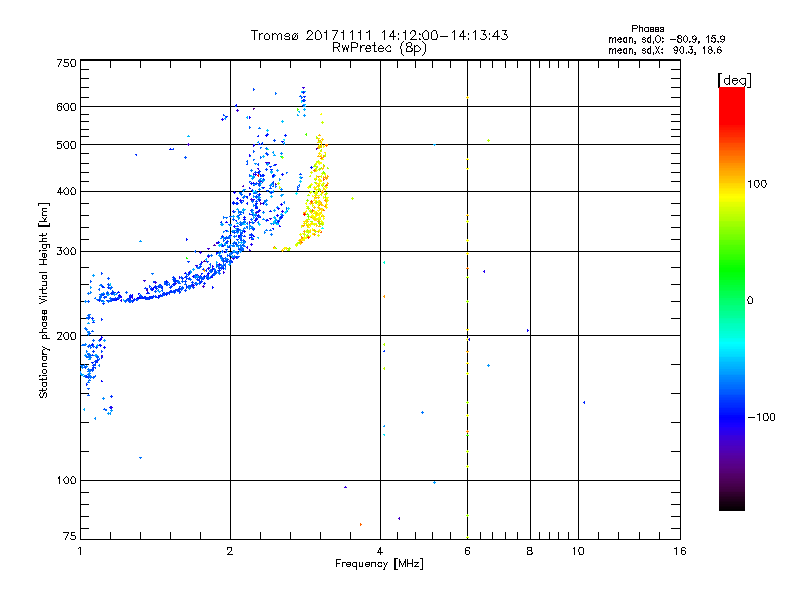Click the x-axis tick label '6'

467,551
